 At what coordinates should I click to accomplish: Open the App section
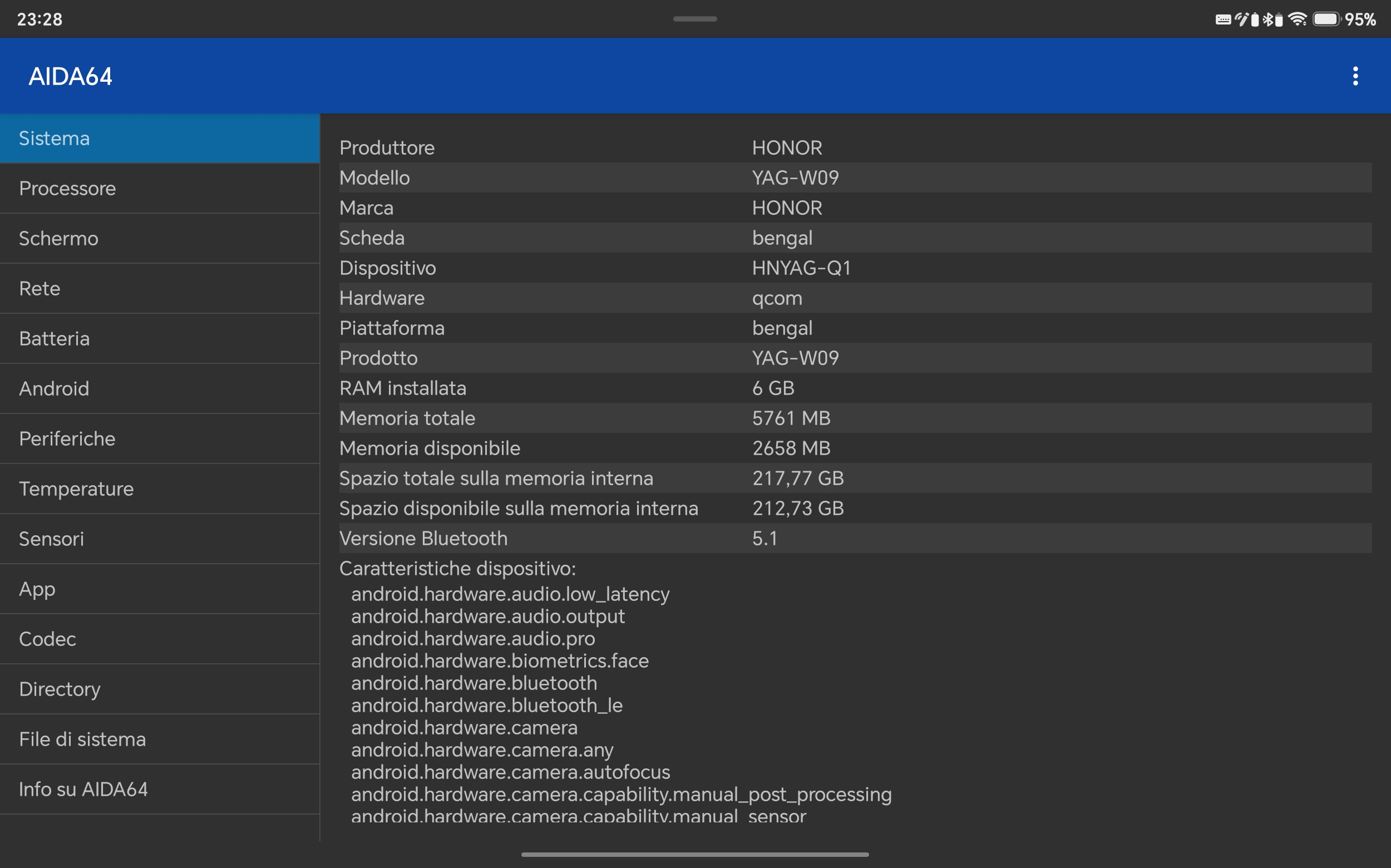[160, 589]
